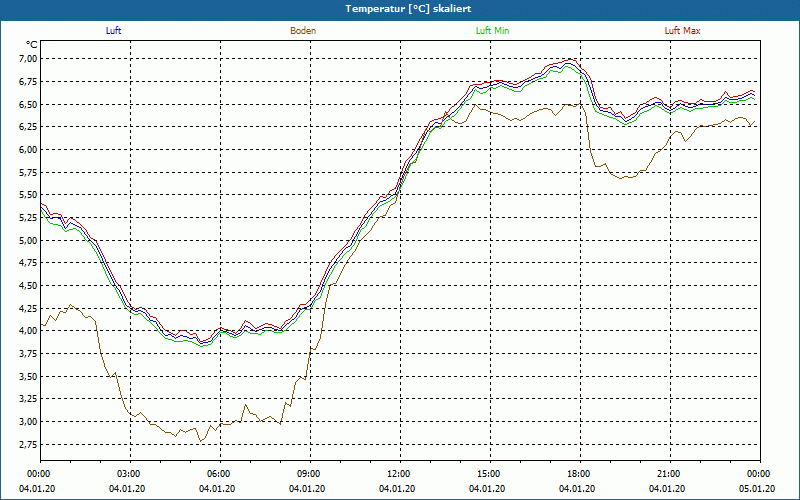Viewport: 800px width, 500px height.
Task: Click the Luft legend label
Action: (113, 31)
